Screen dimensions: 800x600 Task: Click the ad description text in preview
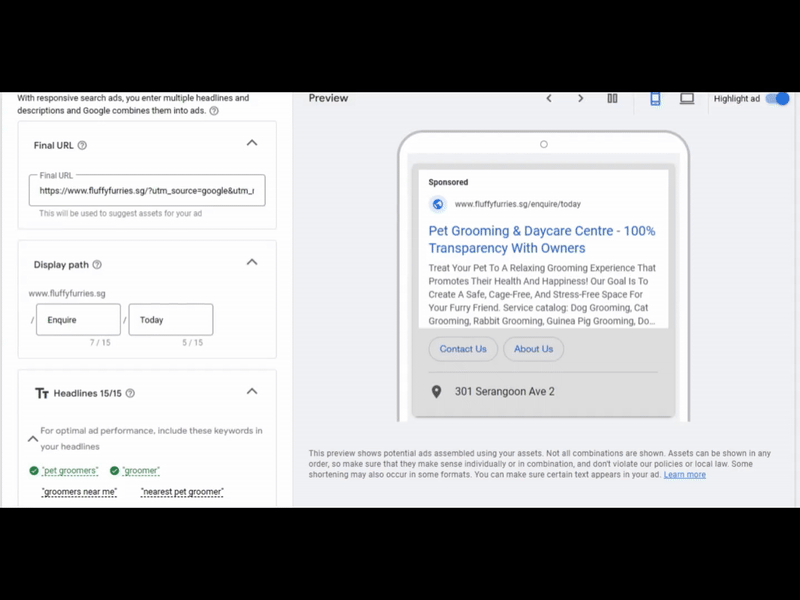tap(542, 294)
